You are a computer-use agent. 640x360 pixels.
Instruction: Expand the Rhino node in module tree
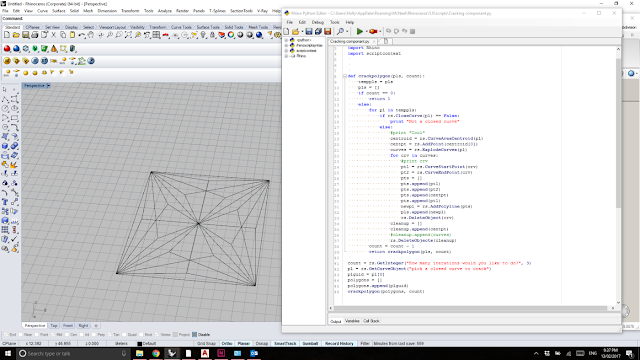[287, 56]
